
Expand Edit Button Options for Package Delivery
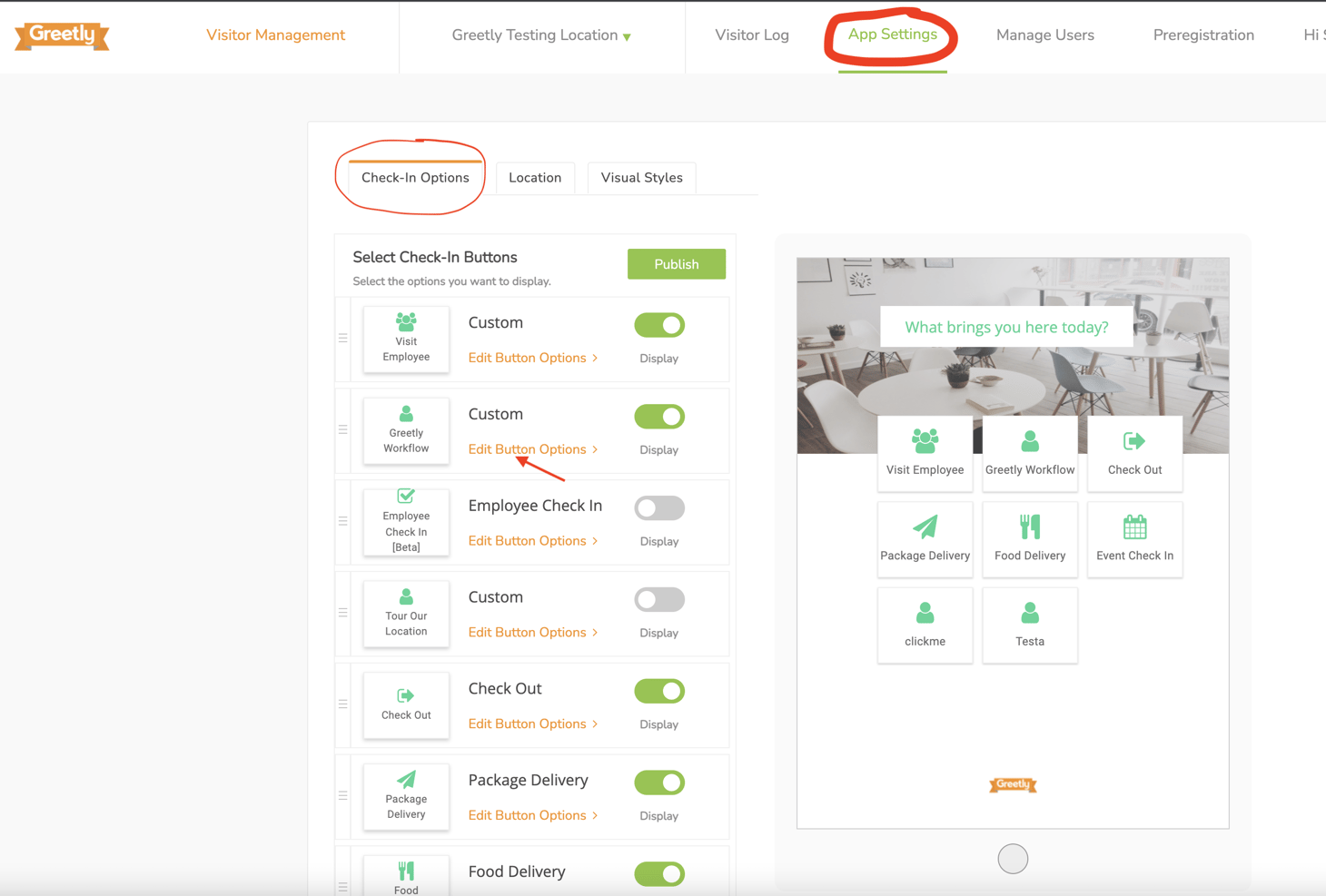tap(533, 815)
